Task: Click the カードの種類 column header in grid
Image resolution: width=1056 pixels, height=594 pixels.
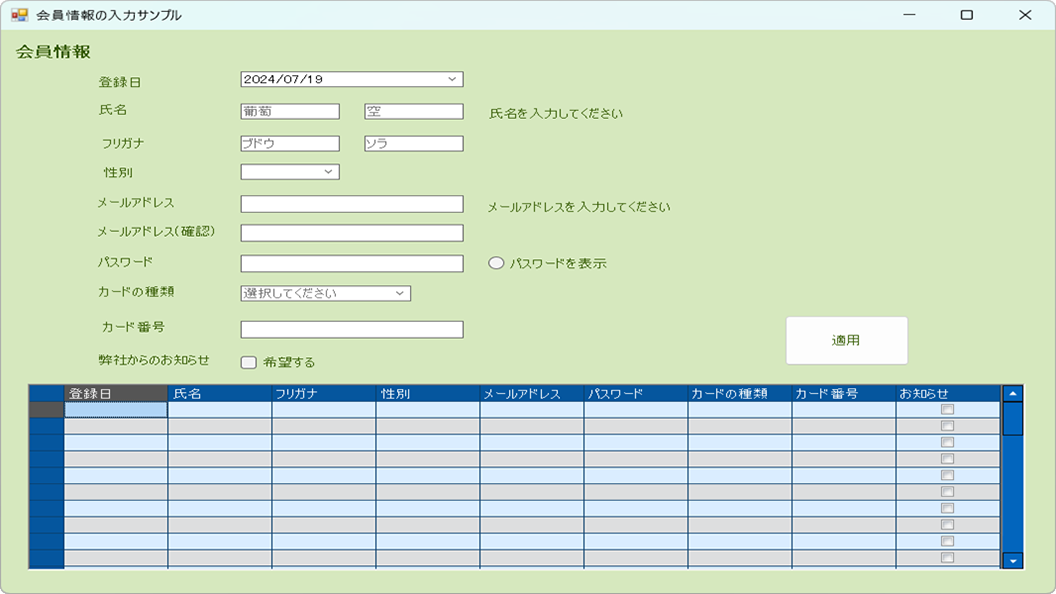Action: [739, 393]
